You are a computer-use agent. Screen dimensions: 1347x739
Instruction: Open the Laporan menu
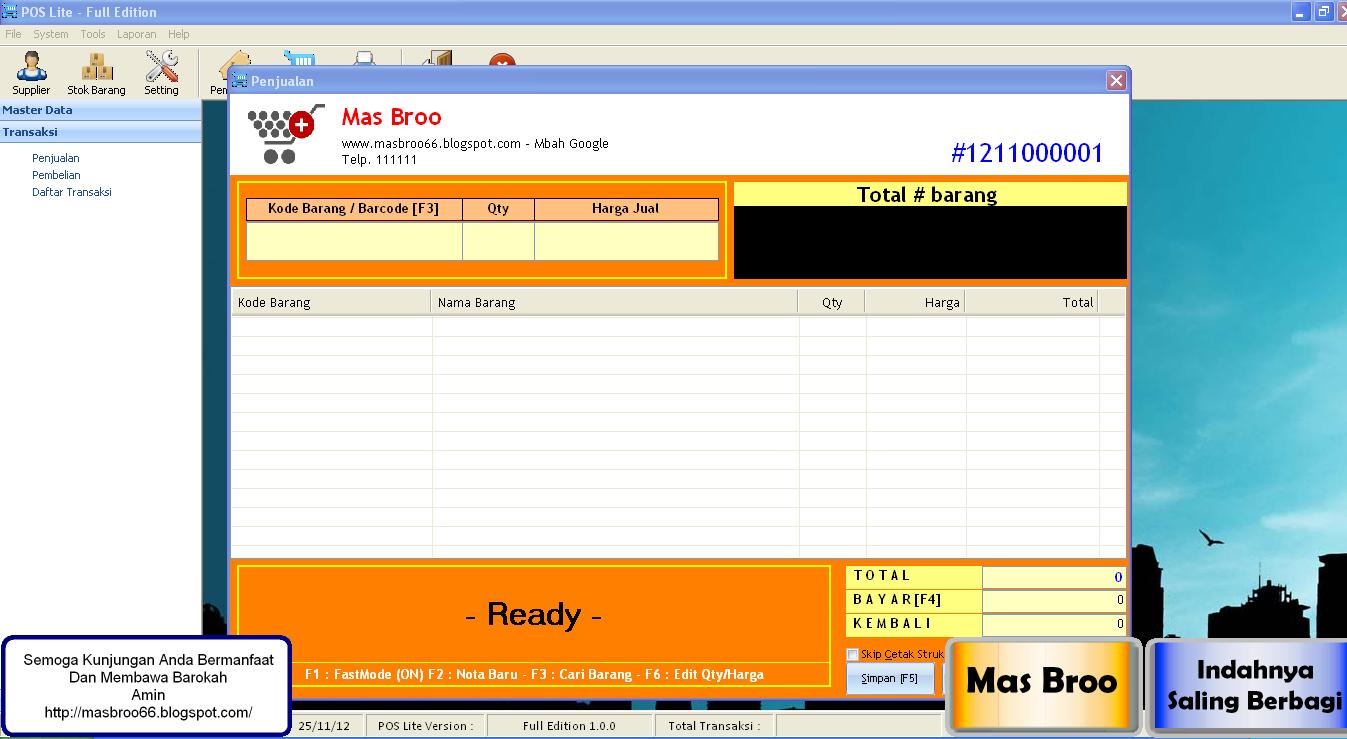(137, 33)
